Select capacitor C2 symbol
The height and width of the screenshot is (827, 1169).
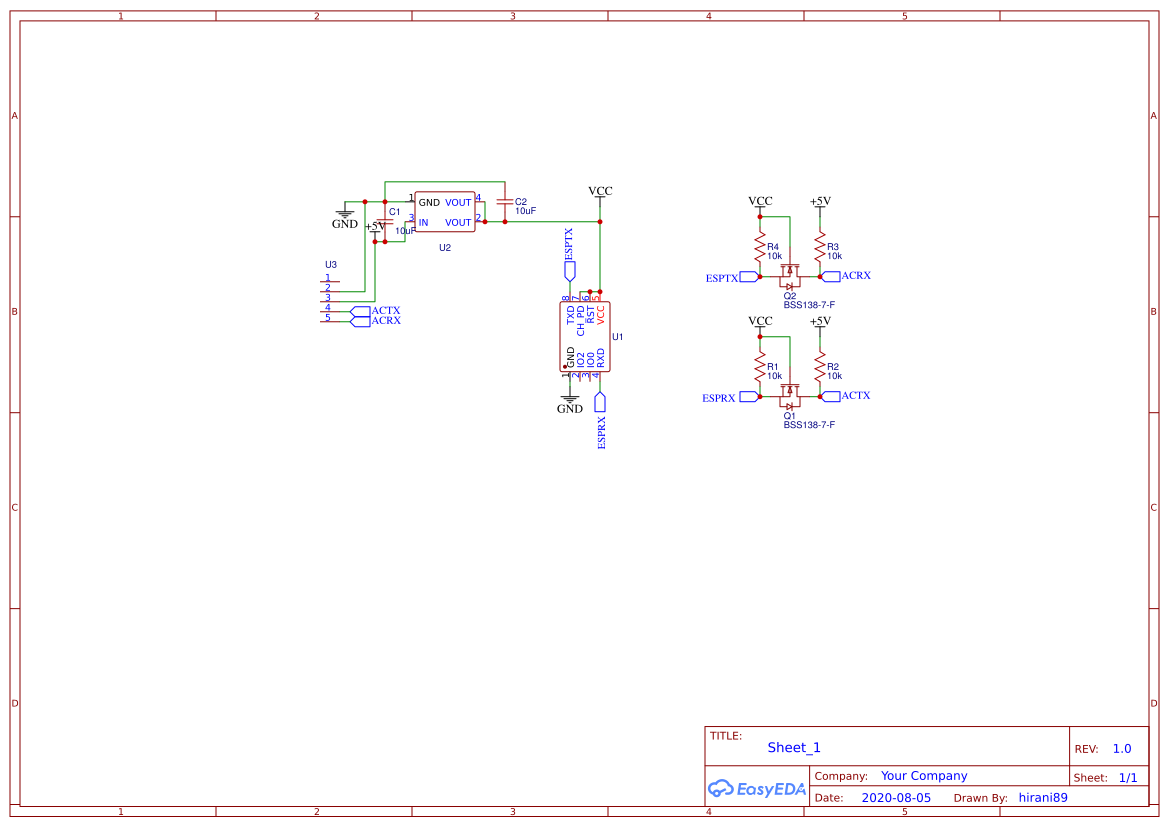(505, 201)
